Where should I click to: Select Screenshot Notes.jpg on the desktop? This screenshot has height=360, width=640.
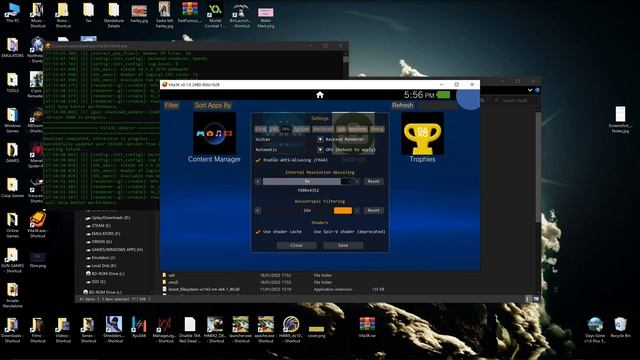(x=620, y=120)
